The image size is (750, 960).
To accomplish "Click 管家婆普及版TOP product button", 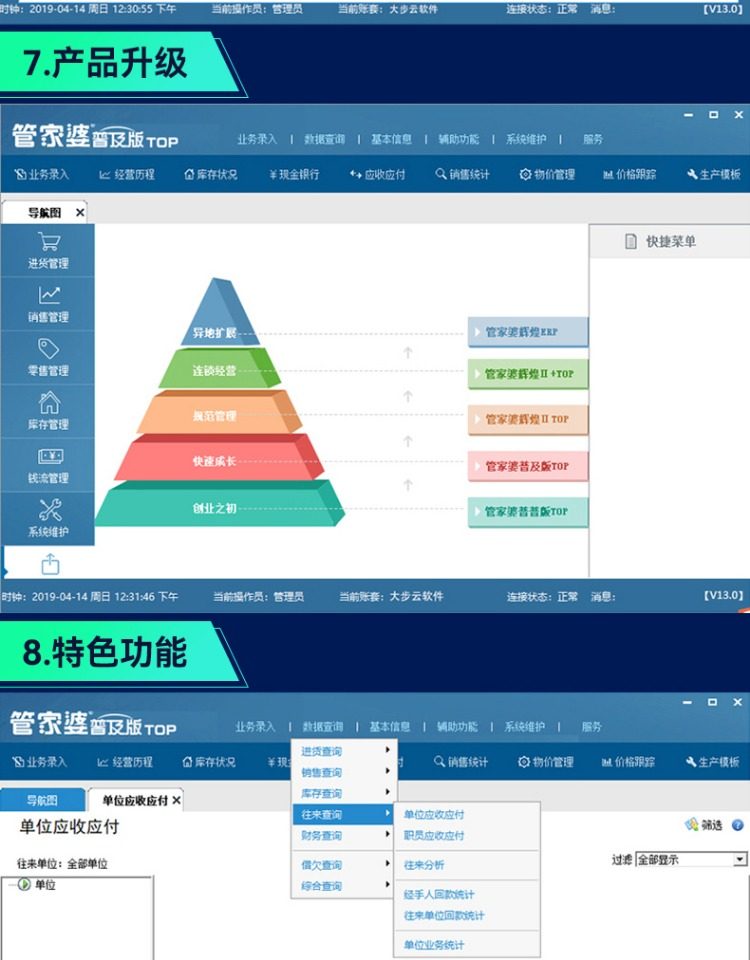I will pyautogui.click(x=528, y=467).
